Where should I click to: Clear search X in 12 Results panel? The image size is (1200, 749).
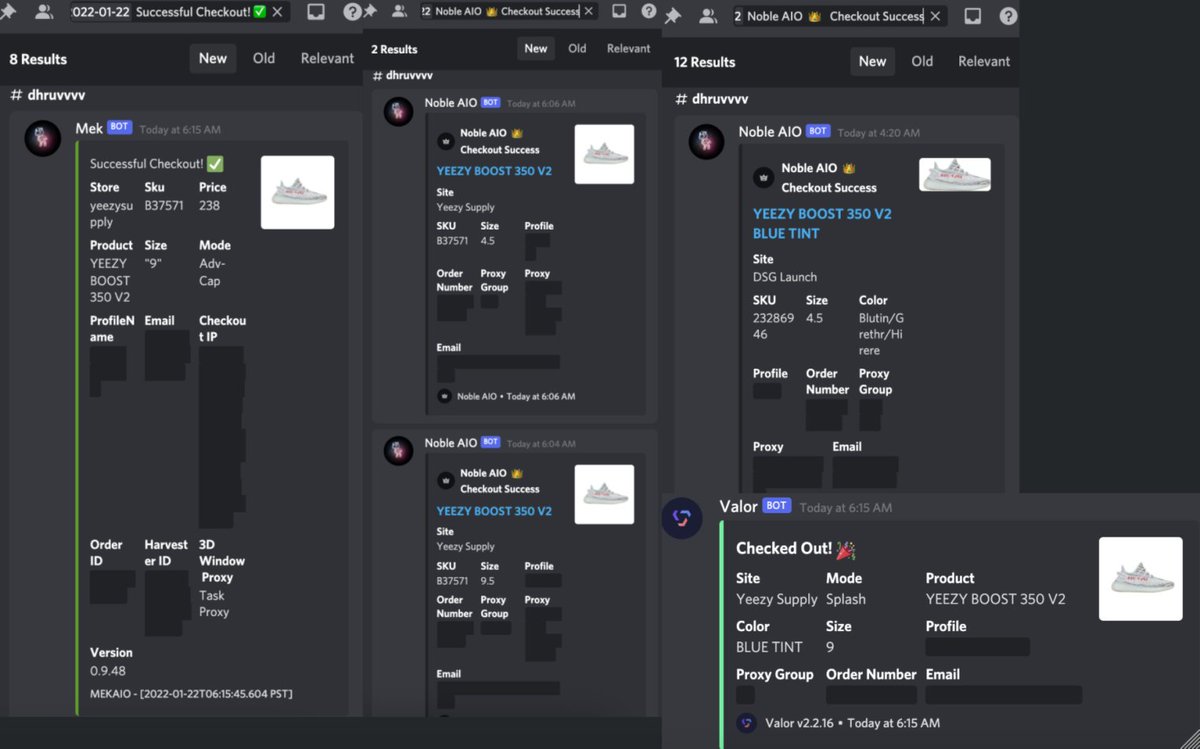(x=936, y=16)
